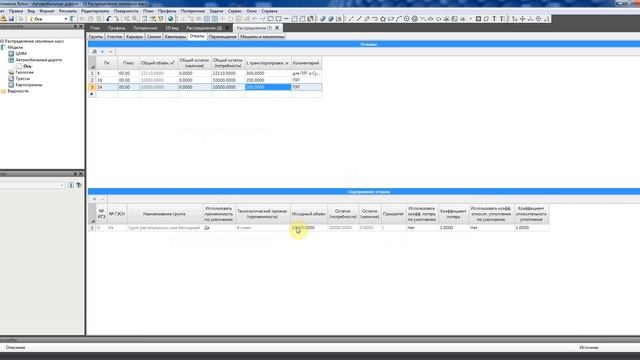This screenshot has height=360, width=640.
Task: Switch to the 'Свалки' sub-tab
Action: coord(154,37)
